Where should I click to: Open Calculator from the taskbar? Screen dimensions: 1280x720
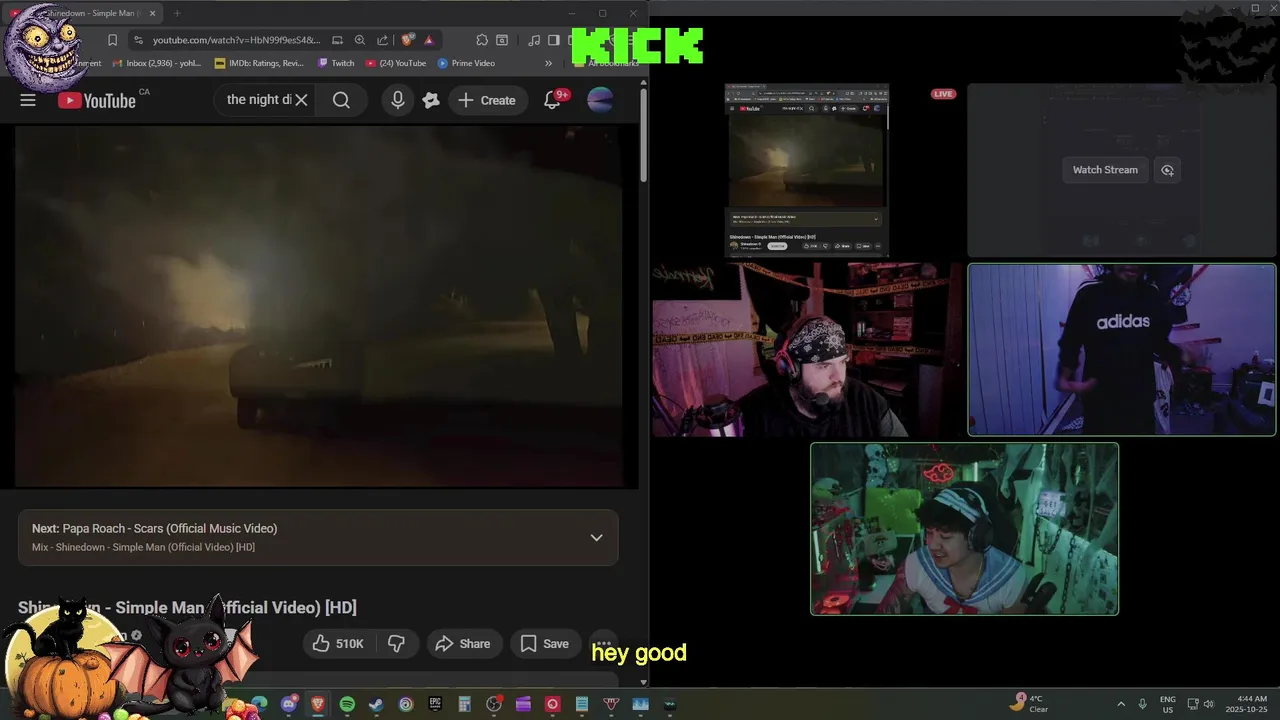(464, 704)
